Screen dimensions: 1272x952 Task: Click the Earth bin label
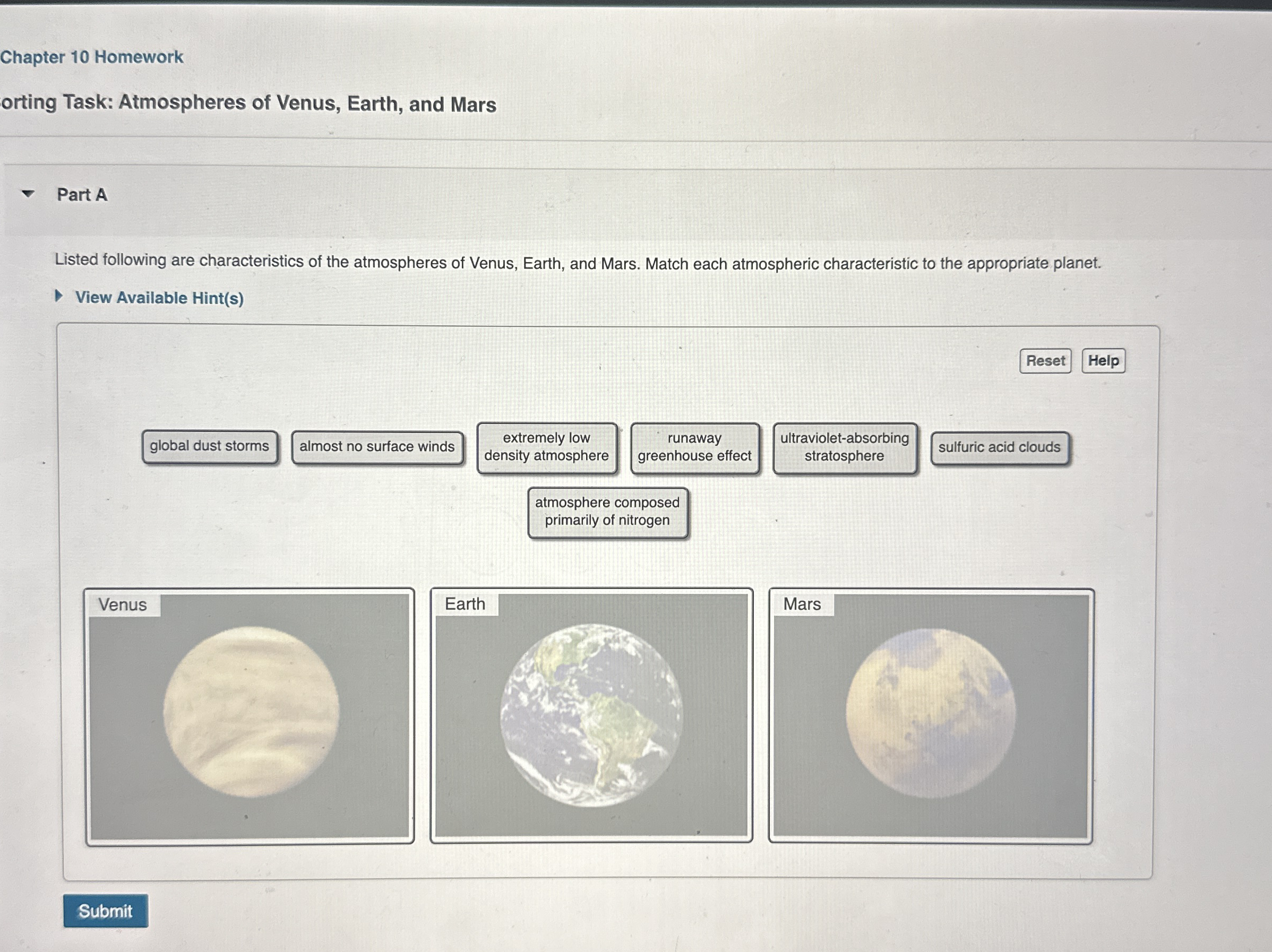point(465,604)
